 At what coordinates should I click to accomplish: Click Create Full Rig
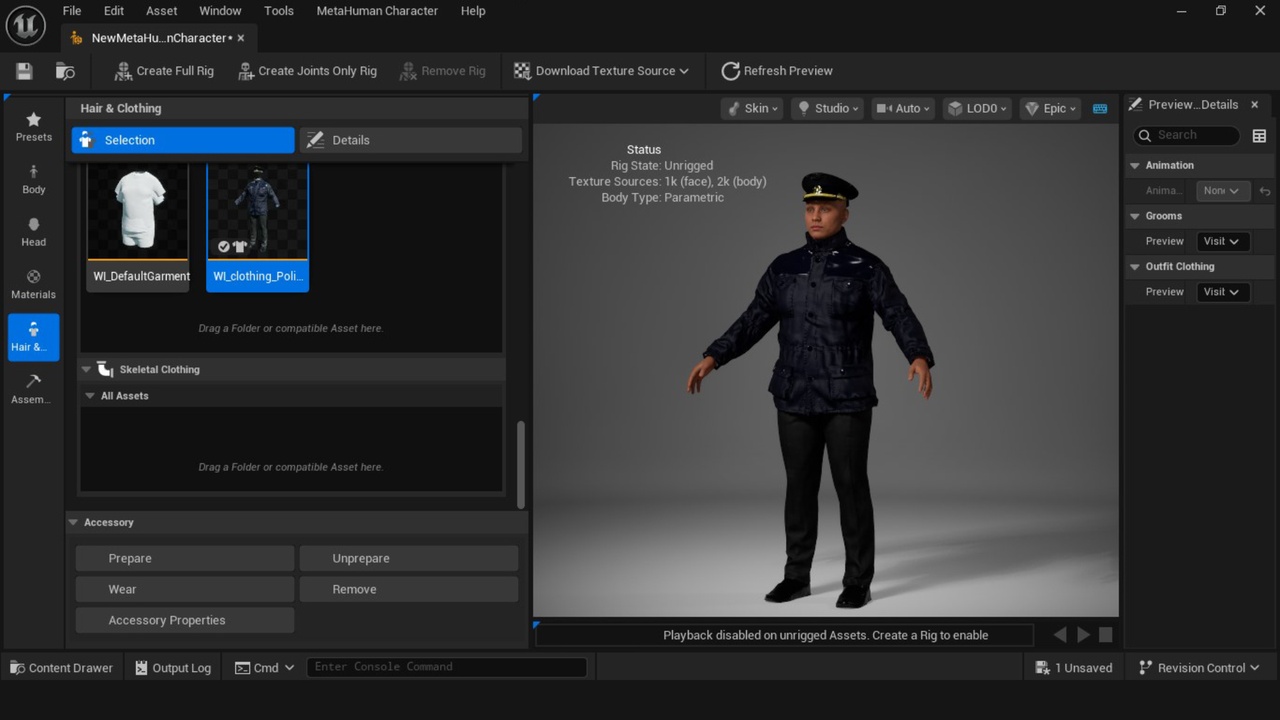[x=164, y=71]
